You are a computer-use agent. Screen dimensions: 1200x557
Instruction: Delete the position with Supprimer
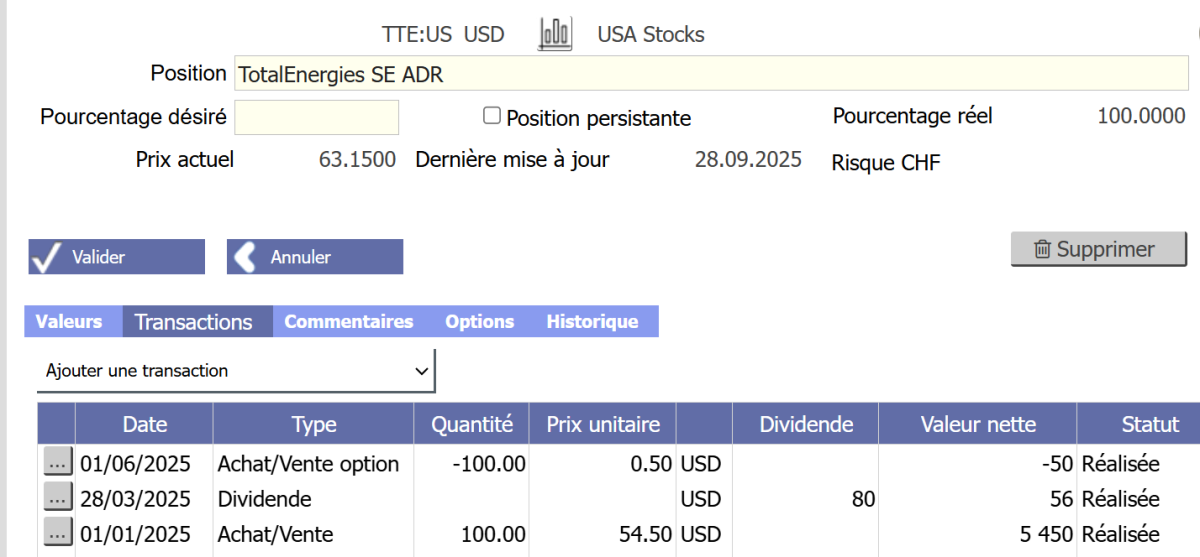tap(1098, 249)
